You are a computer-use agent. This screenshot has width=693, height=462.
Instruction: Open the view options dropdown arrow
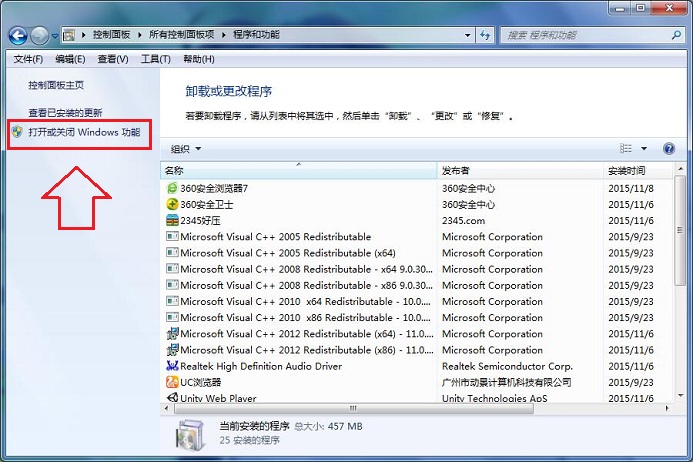(644, 149)
